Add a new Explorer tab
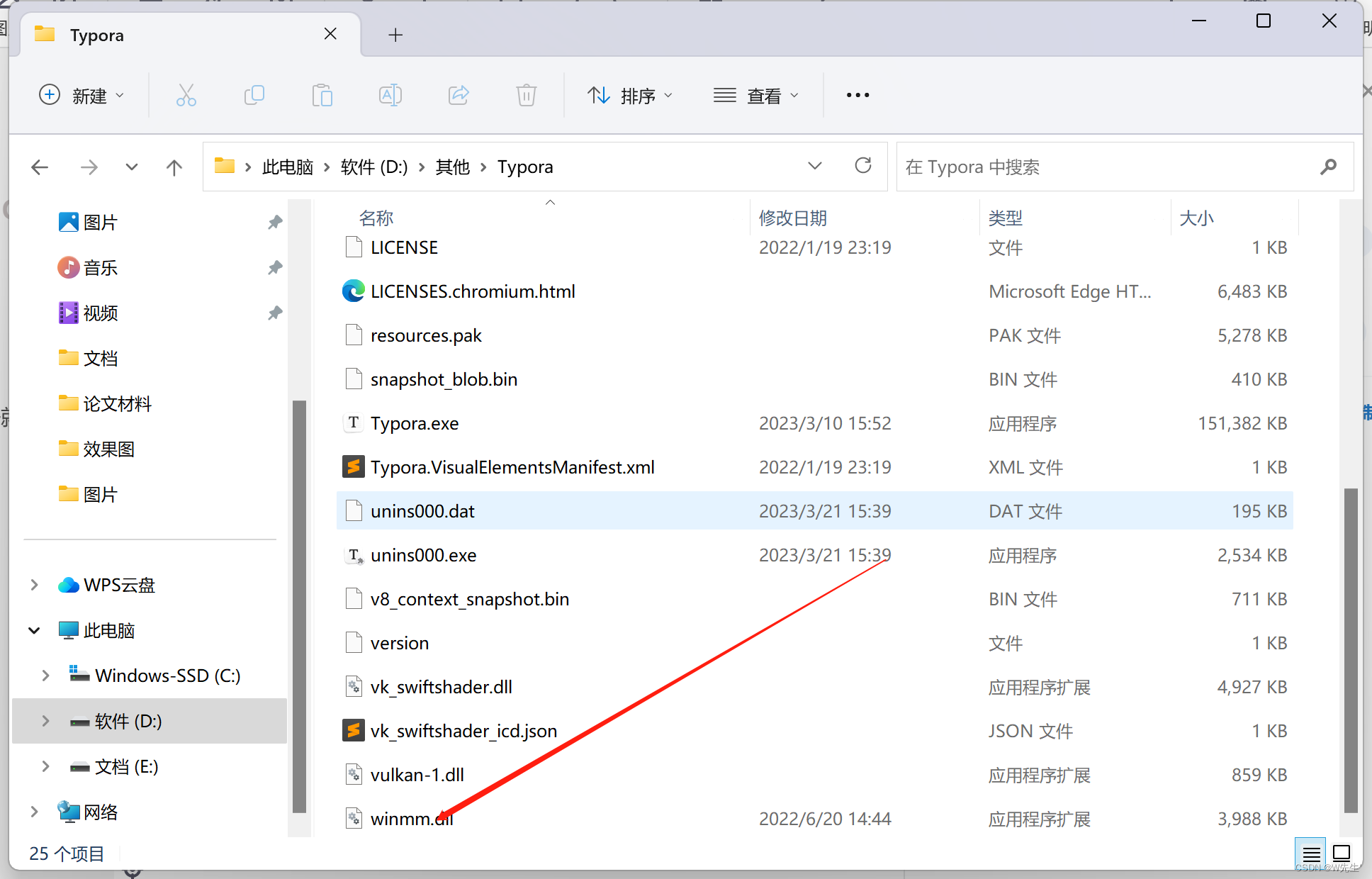Image resolution: width=1372 pixels, height=879 pixels. (395, 35)
